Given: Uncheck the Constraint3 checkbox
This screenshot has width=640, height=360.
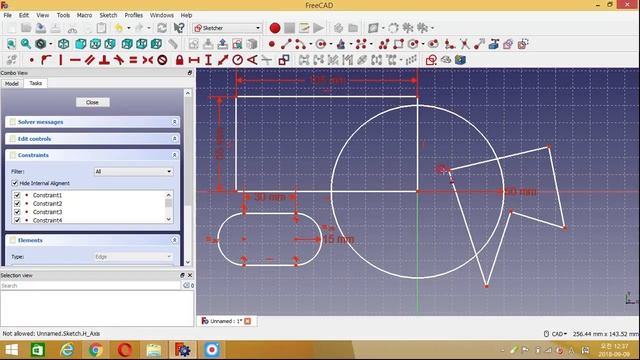Looking at the screenshot, I should click(17, 212).
